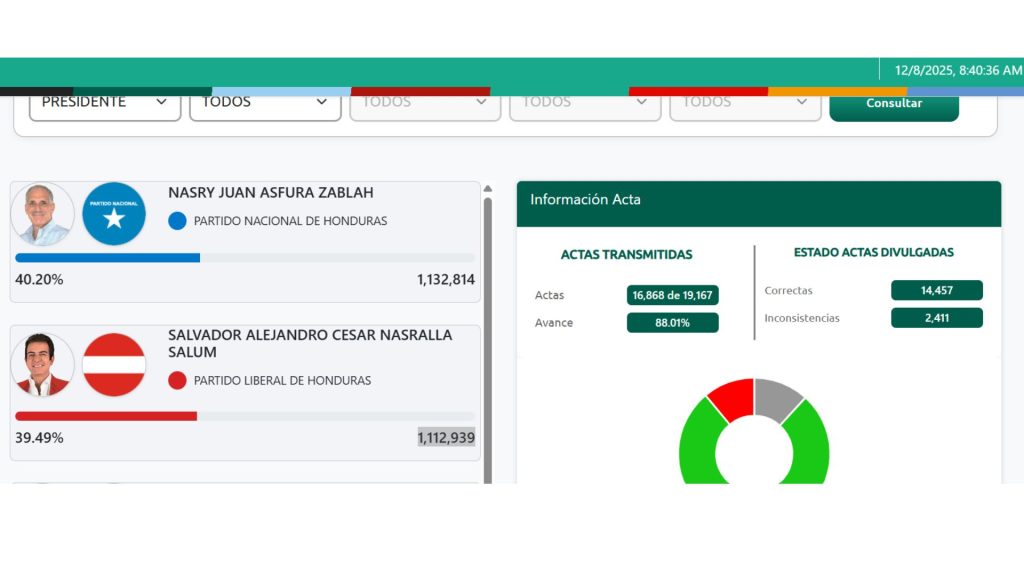
Task: Click Nasry Asfura's candidate photo
Action: (x=43, y=214)
